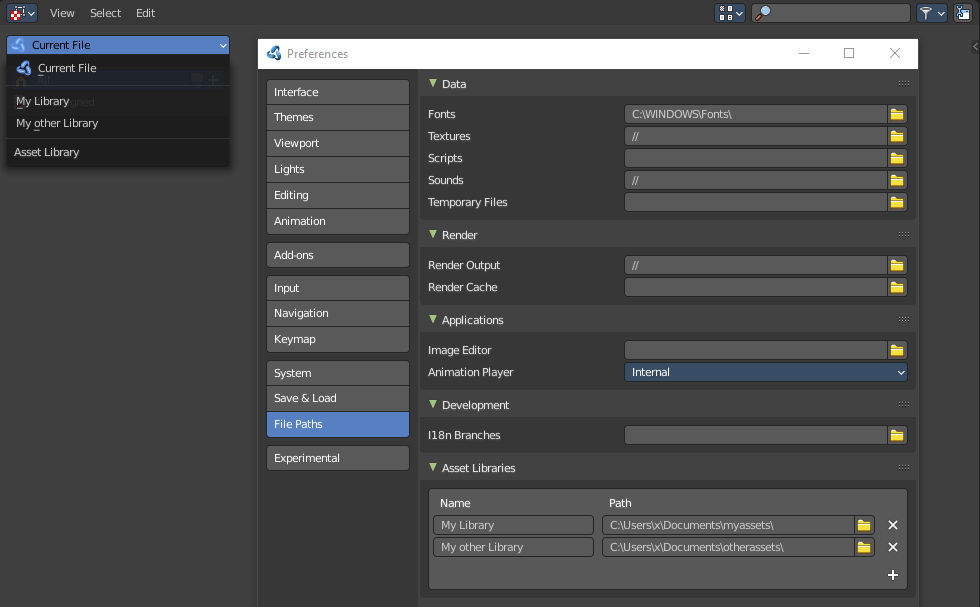Open the display mode thumbnails dropdown

pos(729,13)
